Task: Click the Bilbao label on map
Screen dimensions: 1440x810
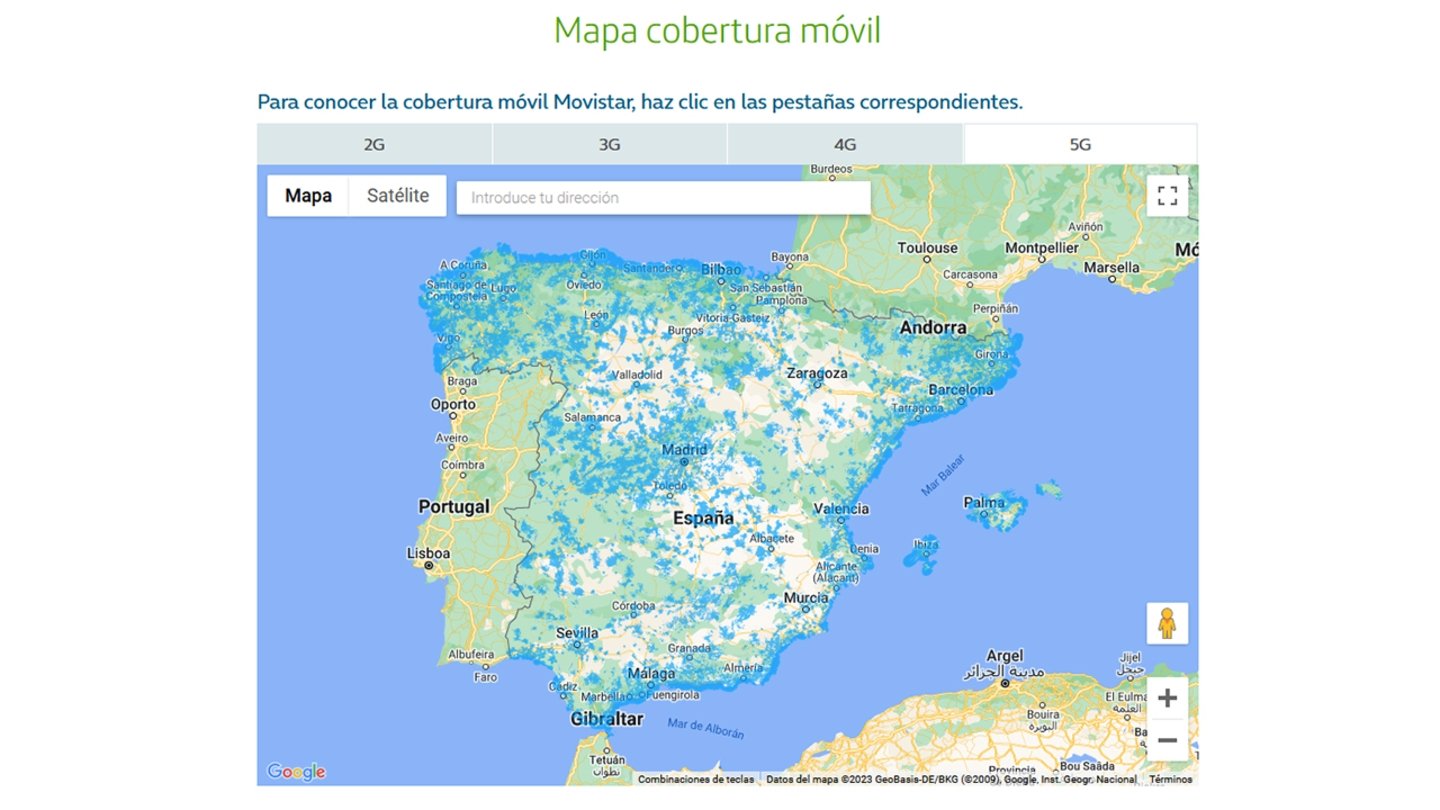Action: pos(721,270)
